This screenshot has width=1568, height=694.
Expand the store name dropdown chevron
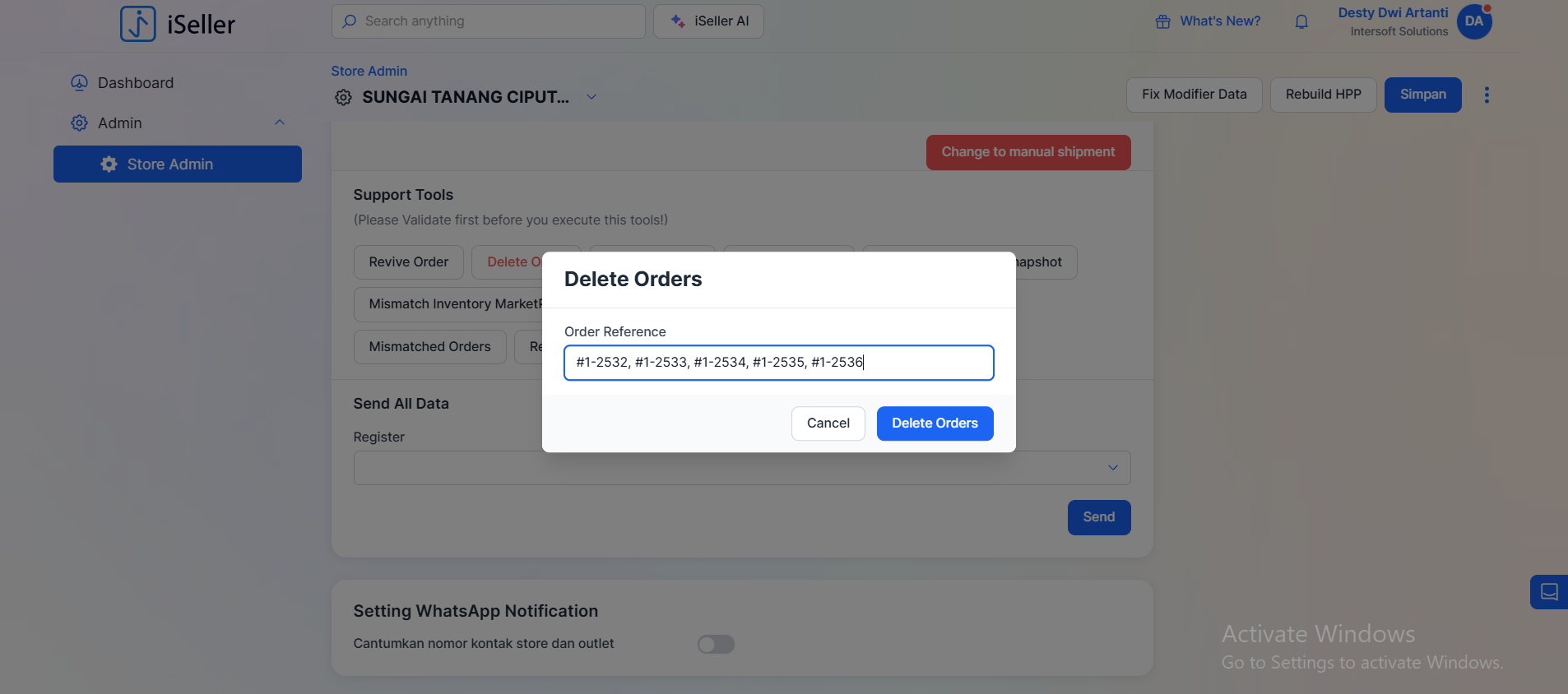(x=591, y=97)
